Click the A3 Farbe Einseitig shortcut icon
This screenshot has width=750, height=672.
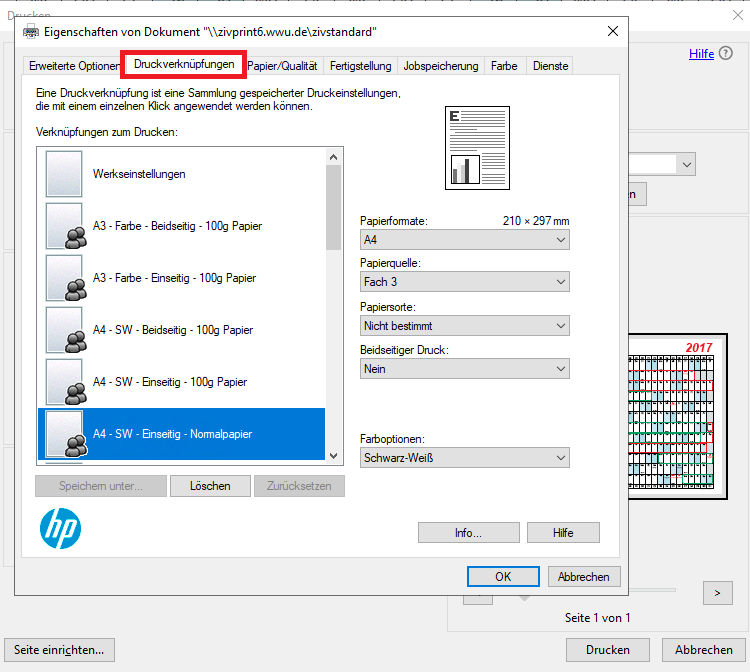[64, 278]
